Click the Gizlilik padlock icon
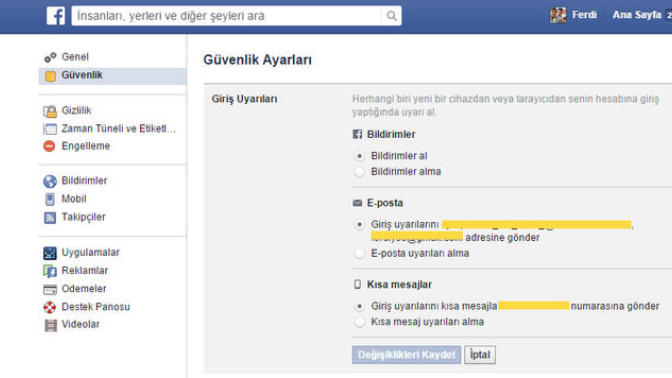Viewport: 672px width, 378px height. 50,111
